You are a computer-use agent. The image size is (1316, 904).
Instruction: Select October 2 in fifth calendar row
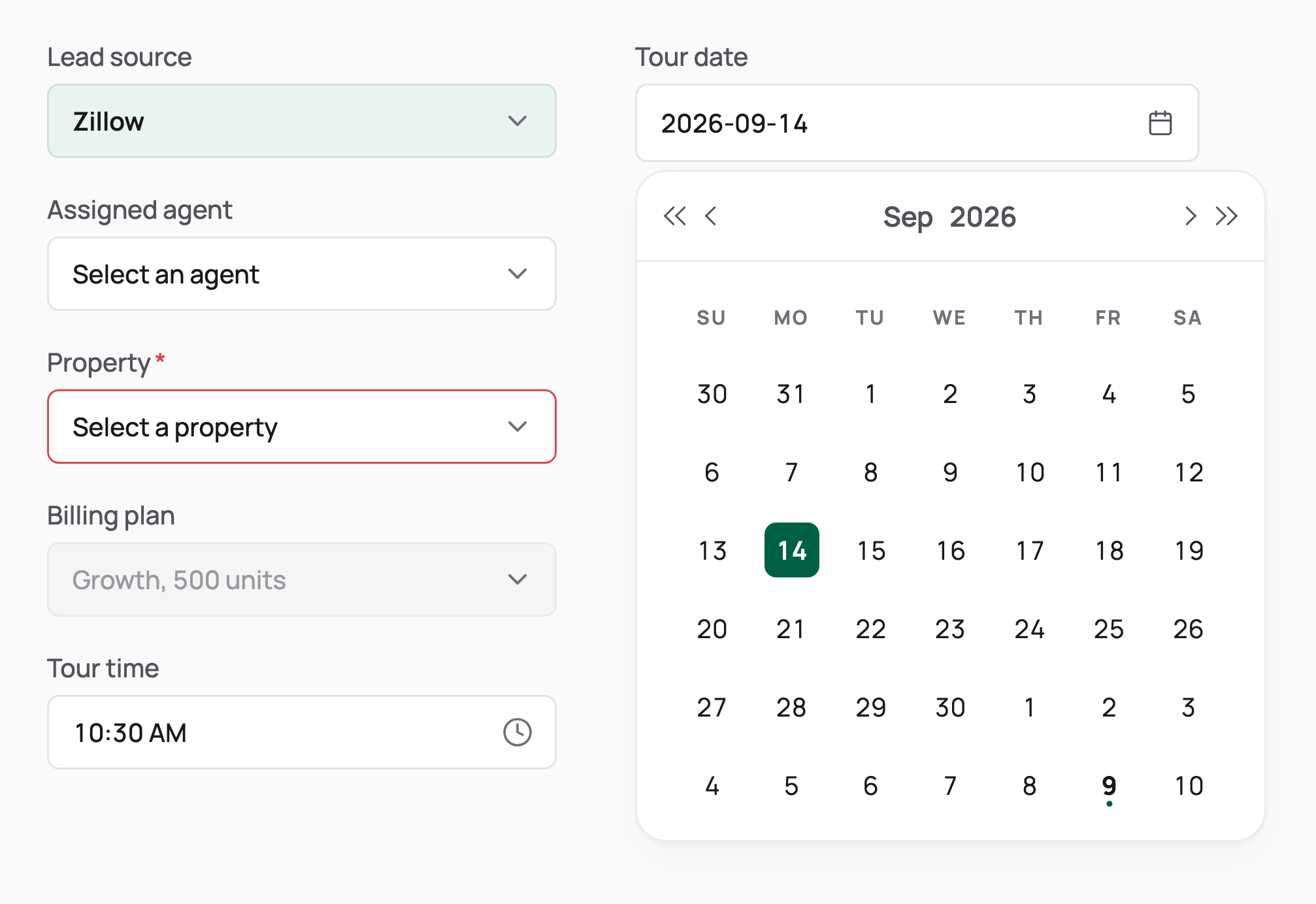1109,707
